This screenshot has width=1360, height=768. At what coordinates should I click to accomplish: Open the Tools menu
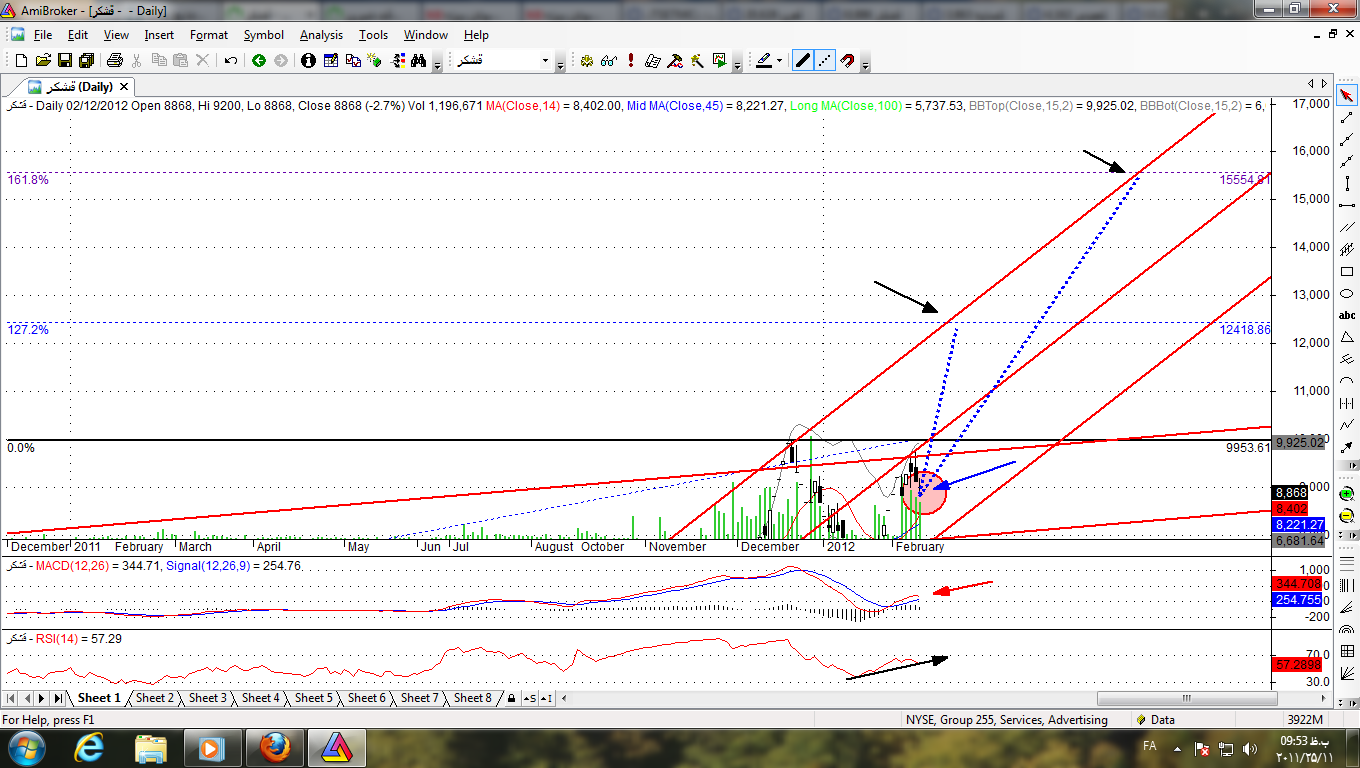373,35
